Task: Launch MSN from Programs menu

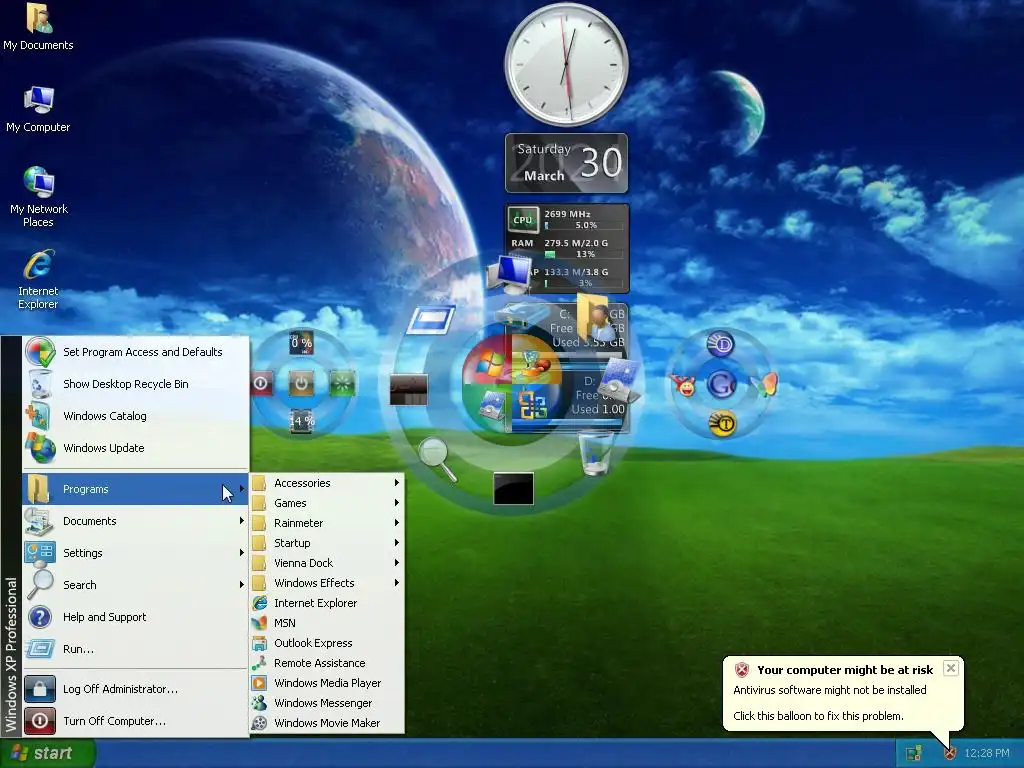Action: click(327, 623)
